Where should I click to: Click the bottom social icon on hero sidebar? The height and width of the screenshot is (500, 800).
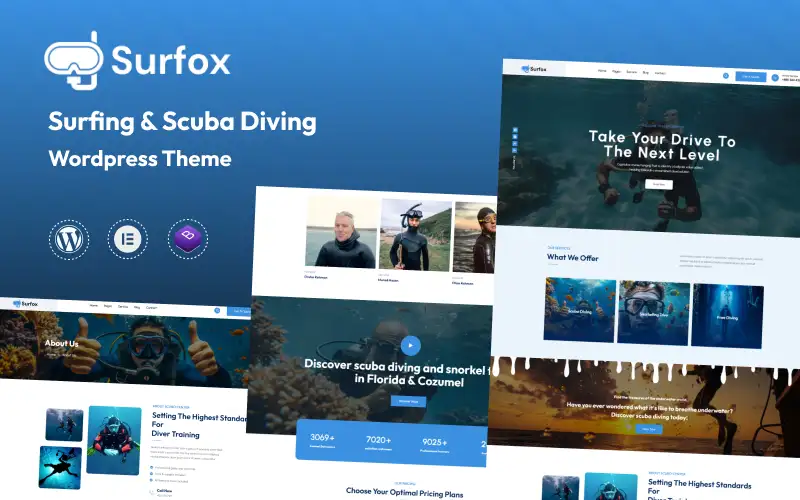515,150
